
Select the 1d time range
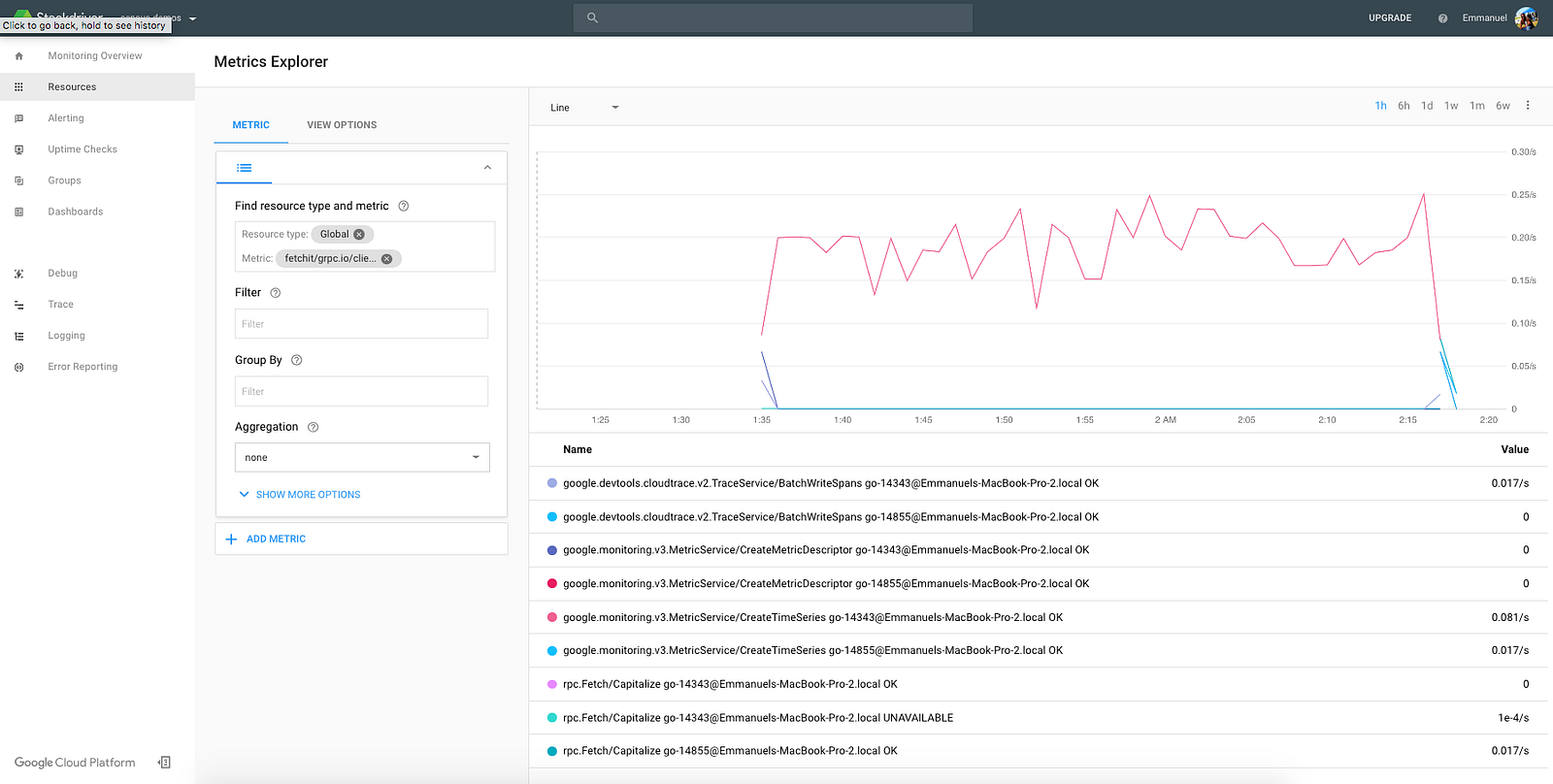click(1427, 106)
